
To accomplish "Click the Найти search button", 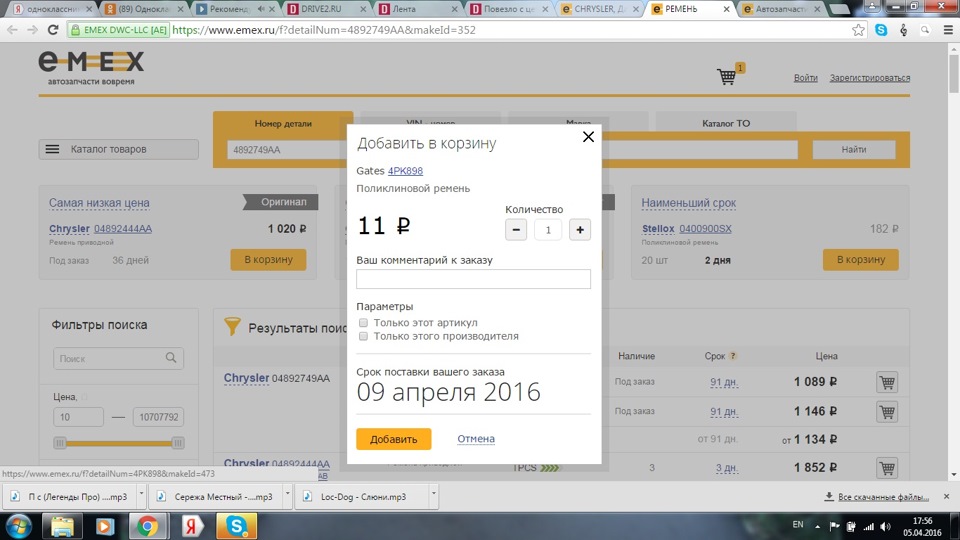I will (x=853, y=149).
